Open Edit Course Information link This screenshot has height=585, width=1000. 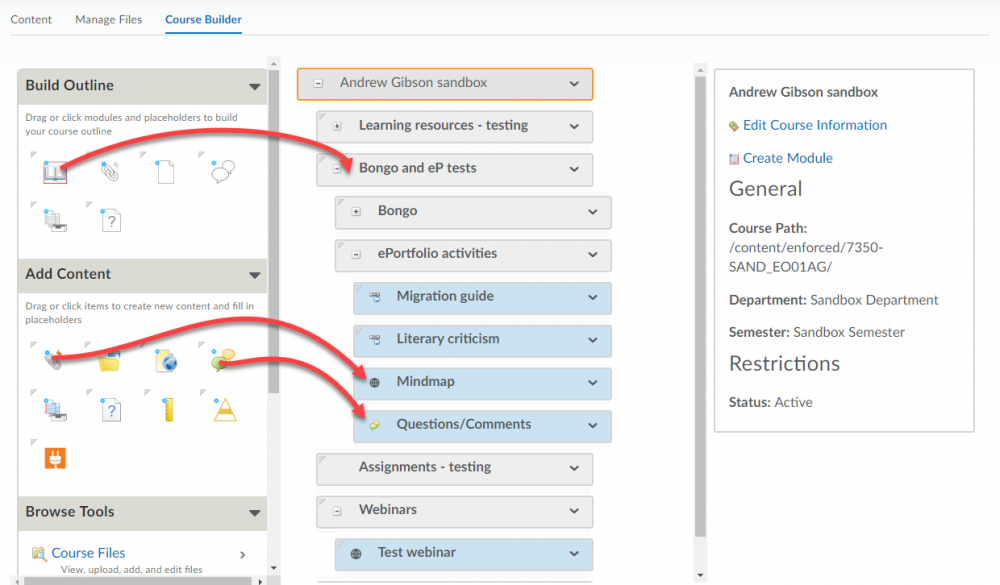(x=814, y=125)
